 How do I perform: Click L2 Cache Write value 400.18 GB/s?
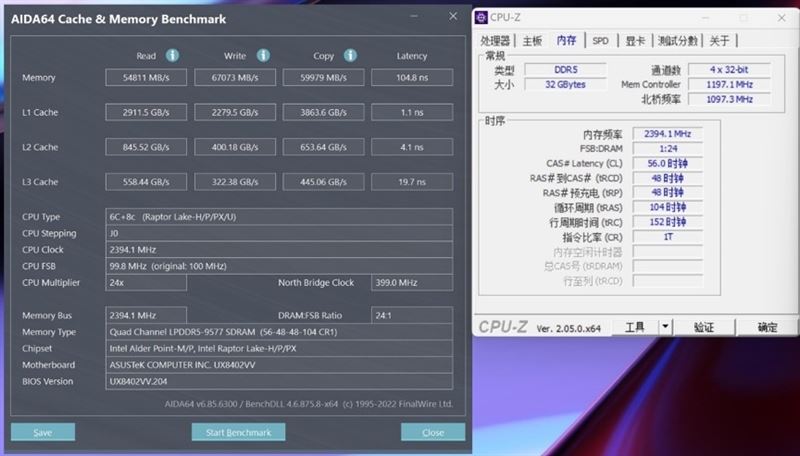click(x=235, y=147)
